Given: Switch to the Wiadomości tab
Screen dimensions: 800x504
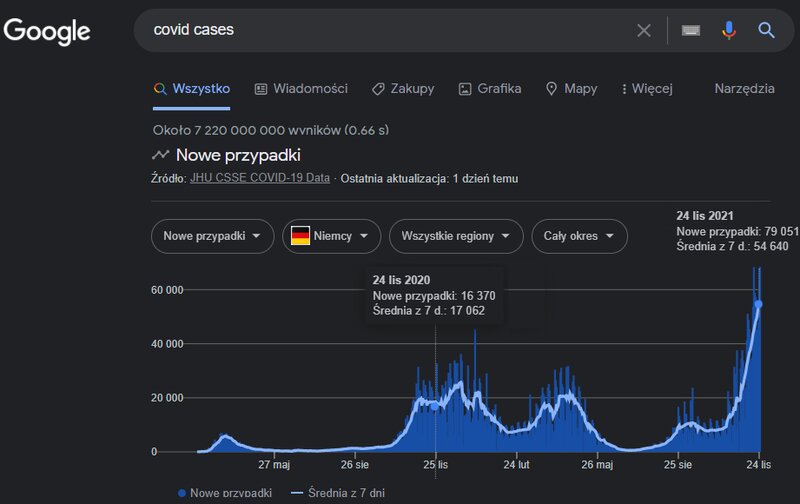Looking at the screenshot, I should pyautogui.click(x=301, y=89).
